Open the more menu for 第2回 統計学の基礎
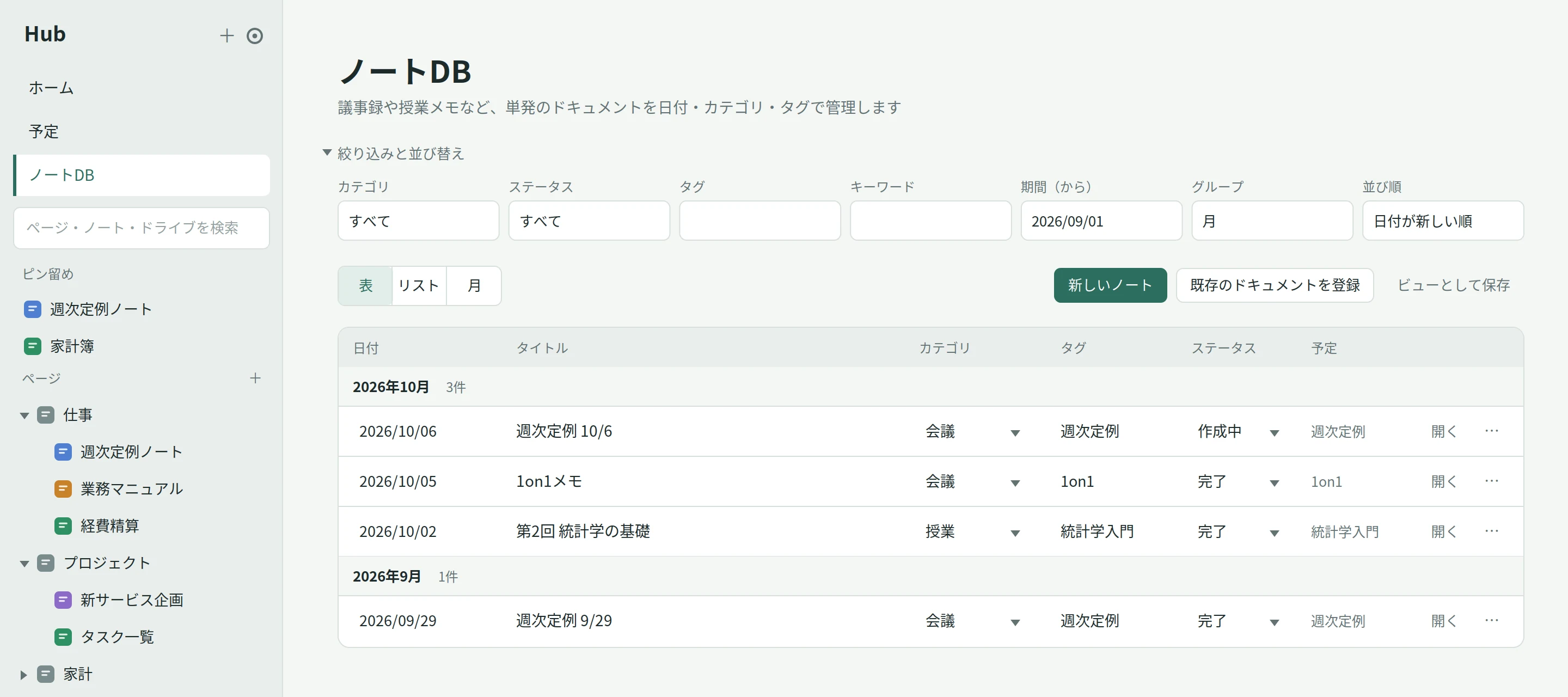 pos(1491,531)
